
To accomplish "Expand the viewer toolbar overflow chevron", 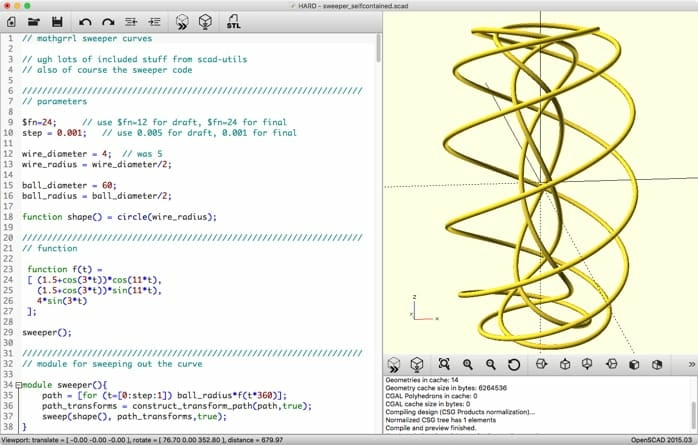I will [691, 364].
